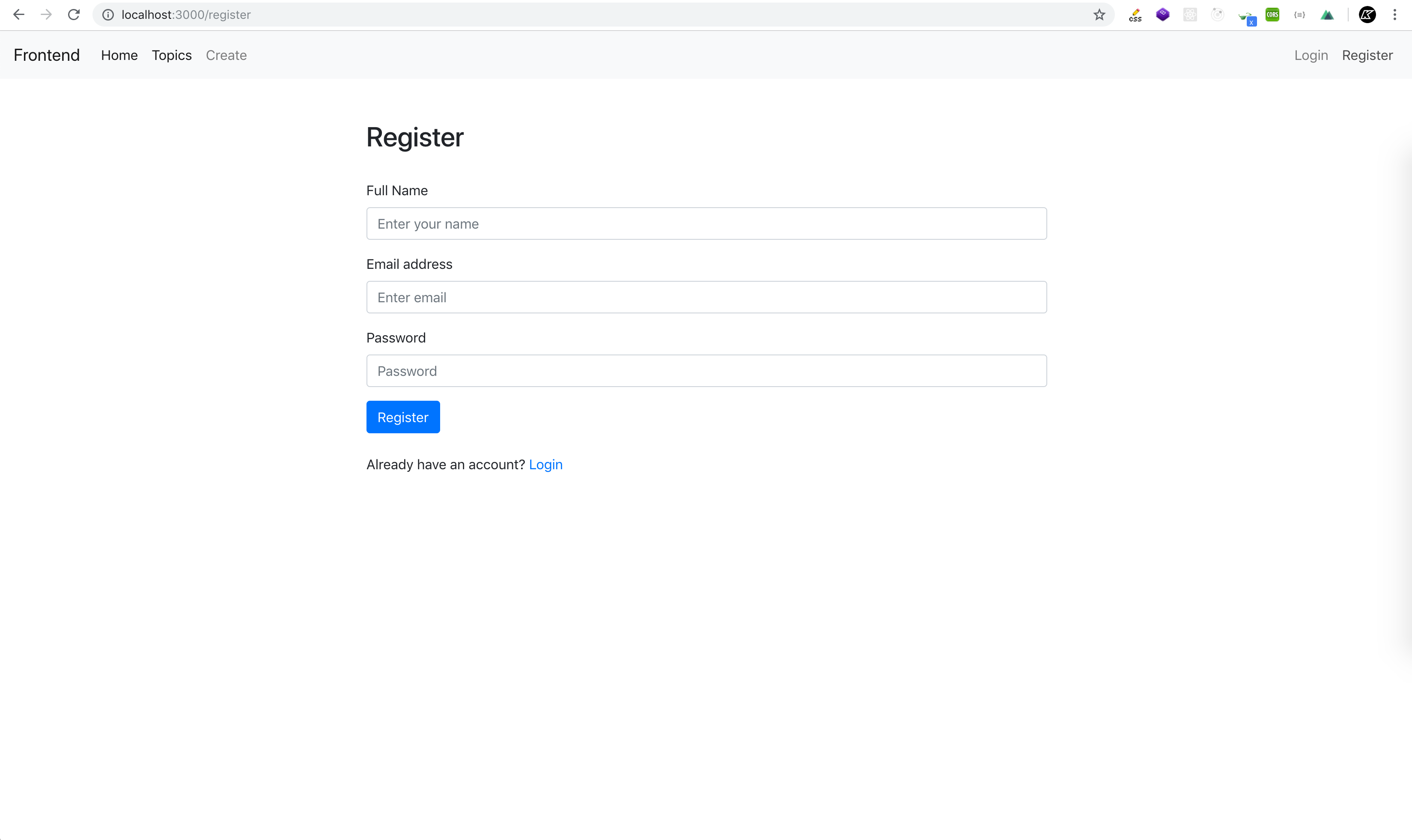Click the Login hyperlink below Register button
The width and height of the screenshot is (1412, 840).
(x=545, y=464)
